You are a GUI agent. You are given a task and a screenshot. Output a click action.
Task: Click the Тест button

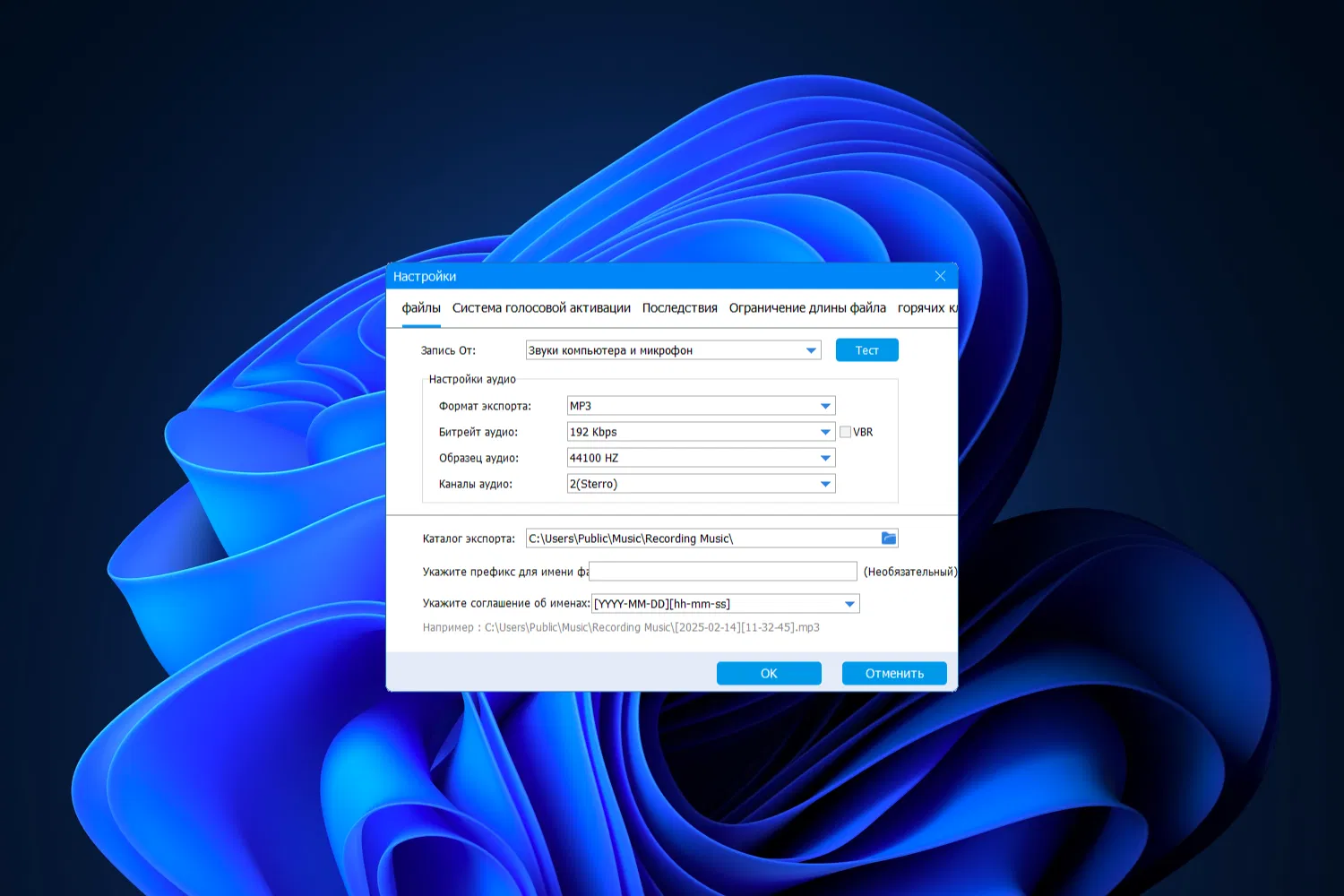867,350
